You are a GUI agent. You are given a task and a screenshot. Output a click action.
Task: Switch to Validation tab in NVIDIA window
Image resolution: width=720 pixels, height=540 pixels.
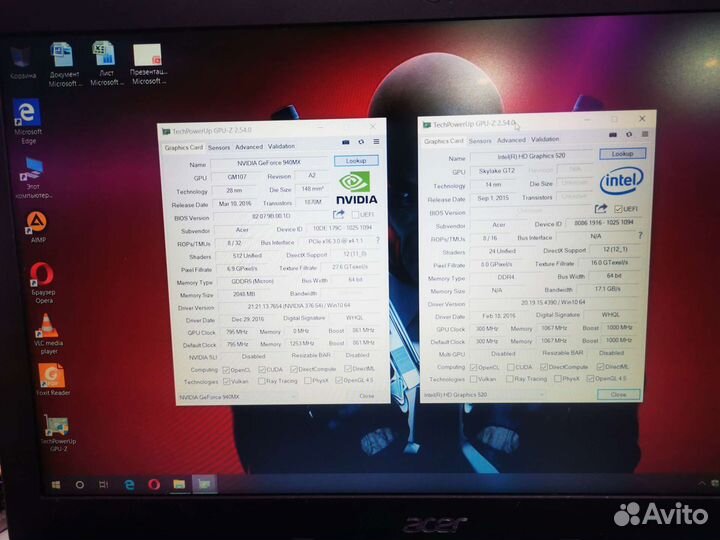point(281,146)
